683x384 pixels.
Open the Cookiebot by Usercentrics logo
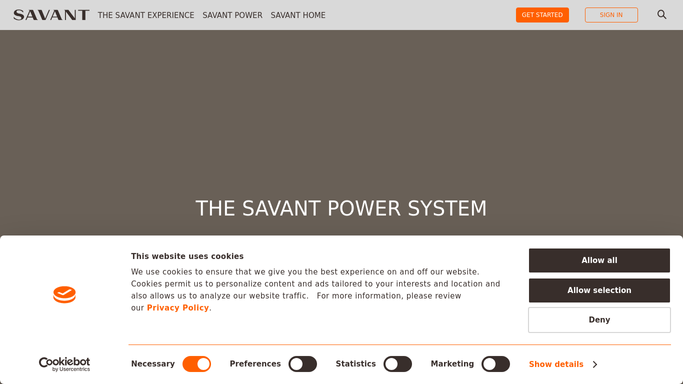click(64, 364)
